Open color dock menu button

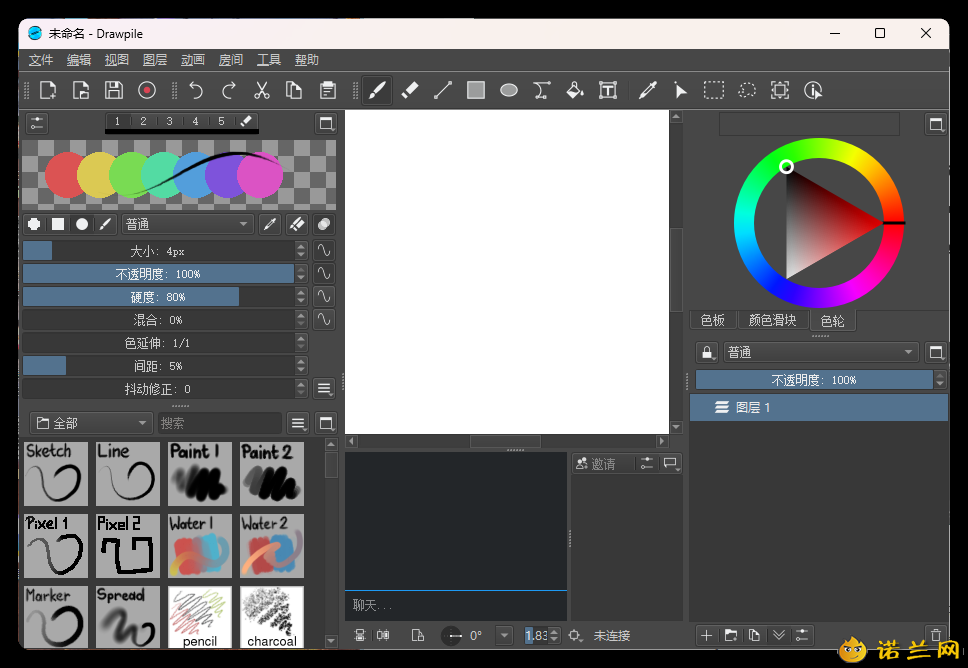pos(936,125)
